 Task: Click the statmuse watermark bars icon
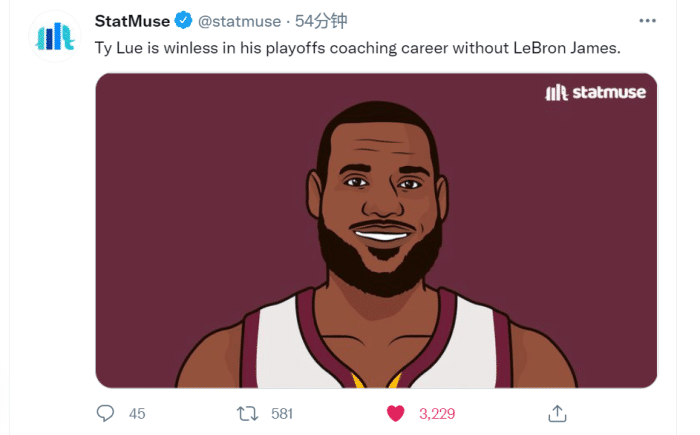pyautogui.click(x=555, y=93)
